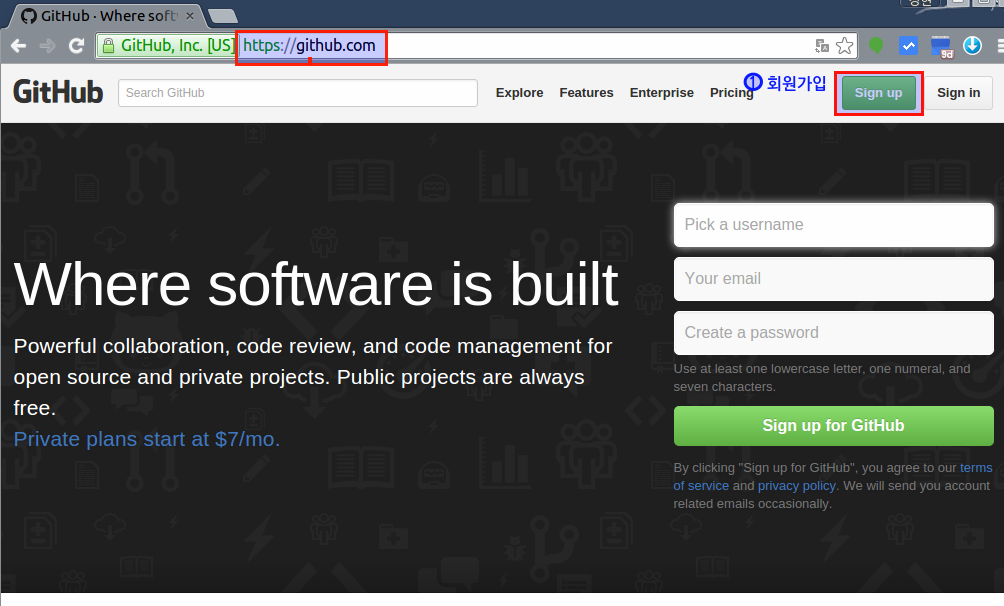Click the Where software is built headline
Image resolution: width=1004 pixels, height=606 pixels.
[x=316, y=284]
